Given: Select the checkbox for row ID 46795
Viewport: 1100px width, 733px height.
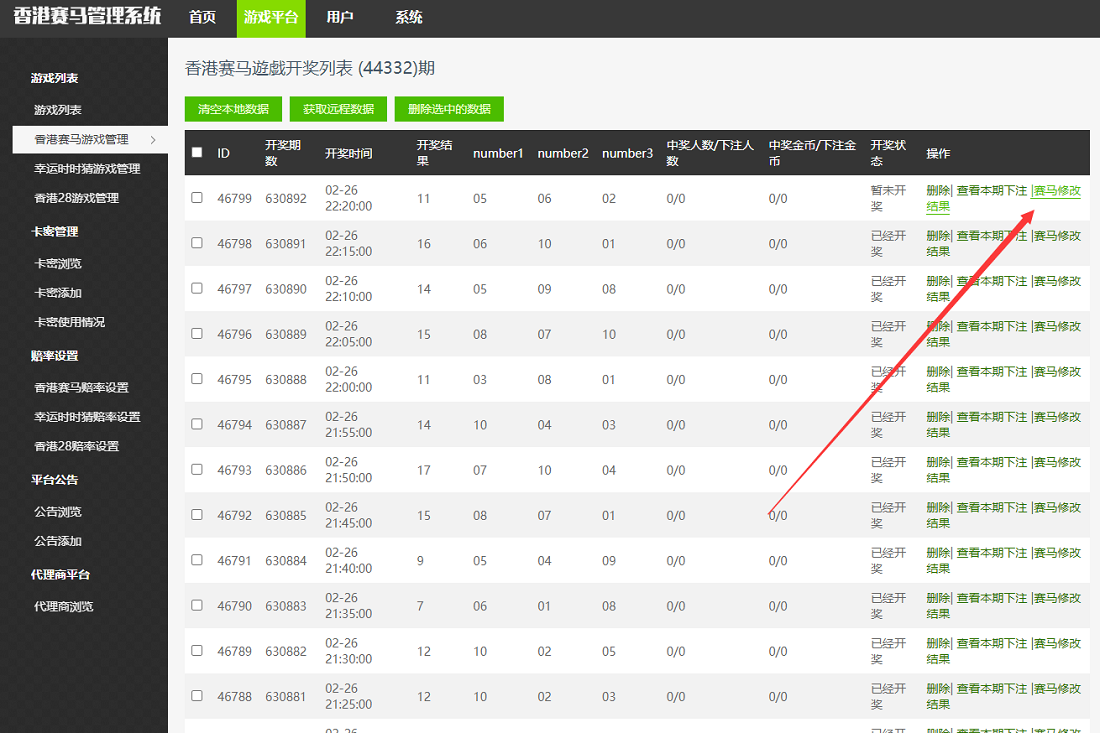Looking at the screenshot, I should coord(197,379).
